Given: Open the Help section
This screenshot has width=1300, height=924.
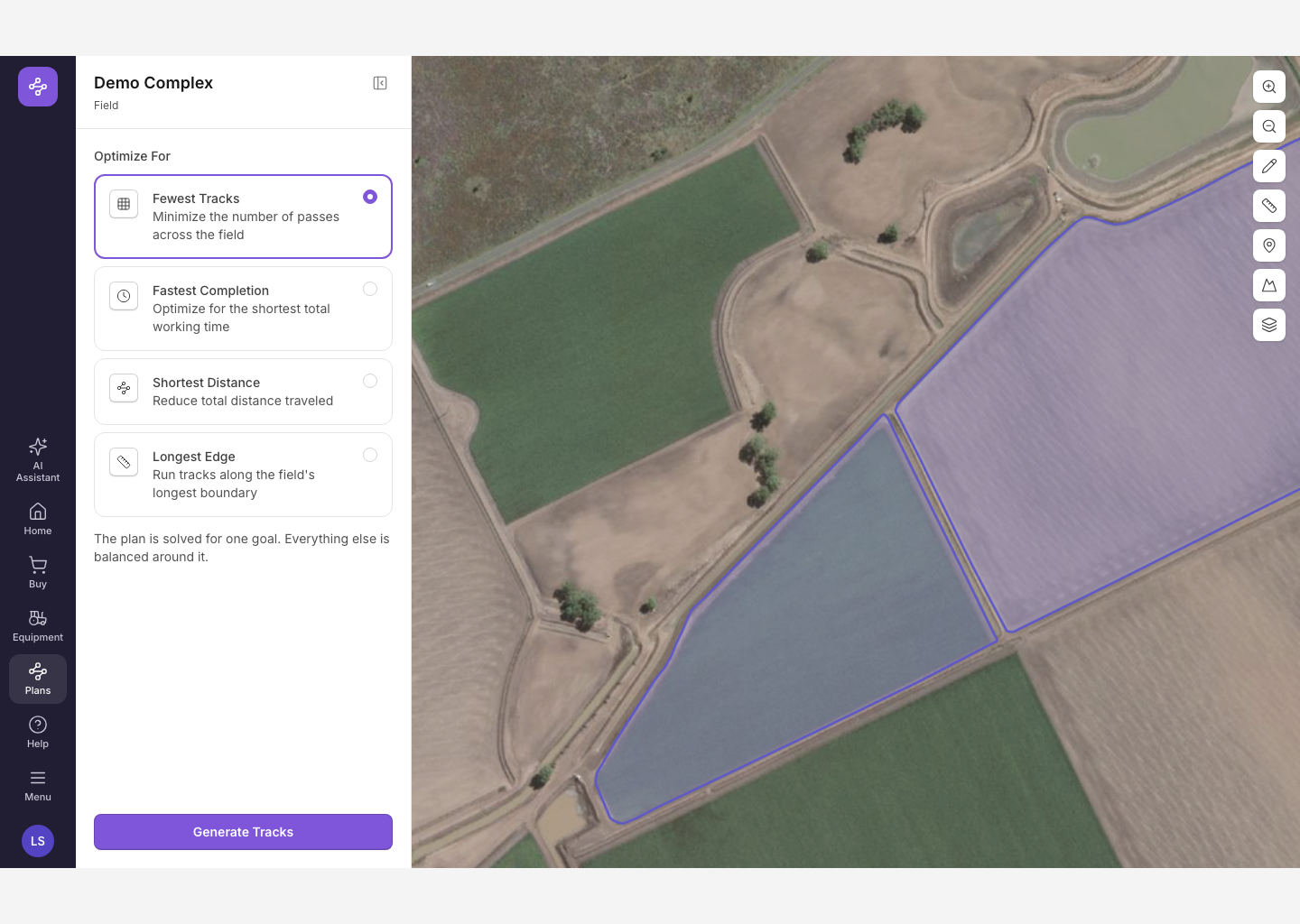Looking at the screenshot, I should pyautogui.click(x=38, y=732).
